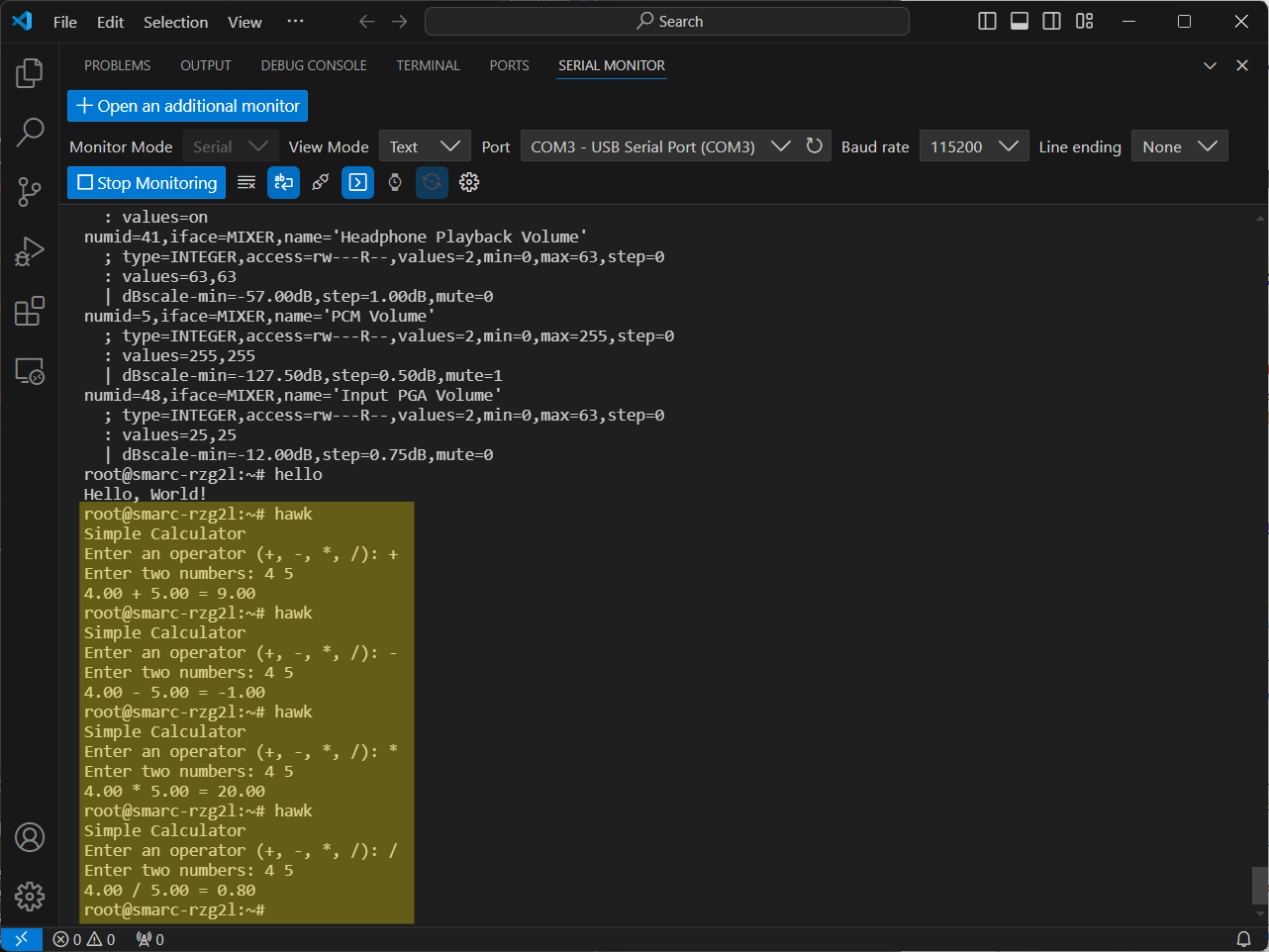Open the Search view in activity bar
The width and height of the screenshot is (1269, 952).
coord(30,132)
